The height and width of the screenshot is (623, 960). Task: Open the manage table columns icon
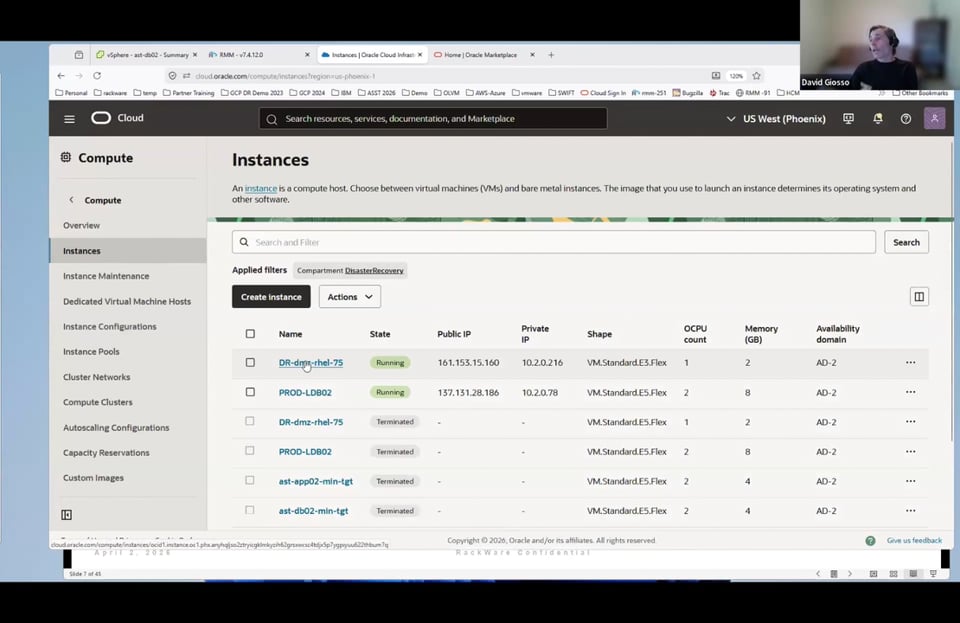pos(919,297)
